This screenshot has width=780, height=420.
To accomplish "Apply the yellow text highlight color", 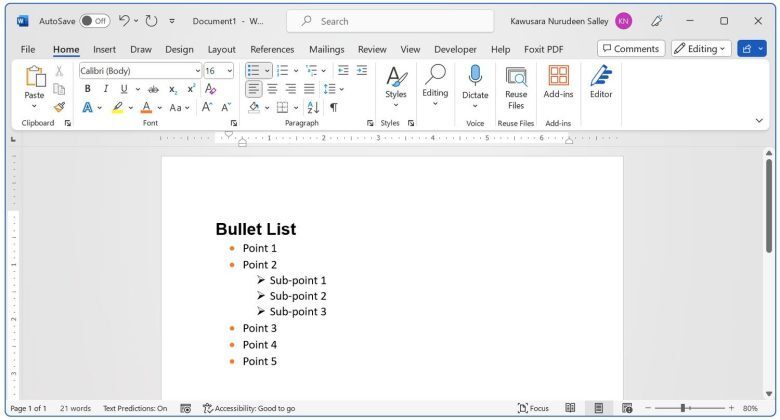I will pos(117,107).
